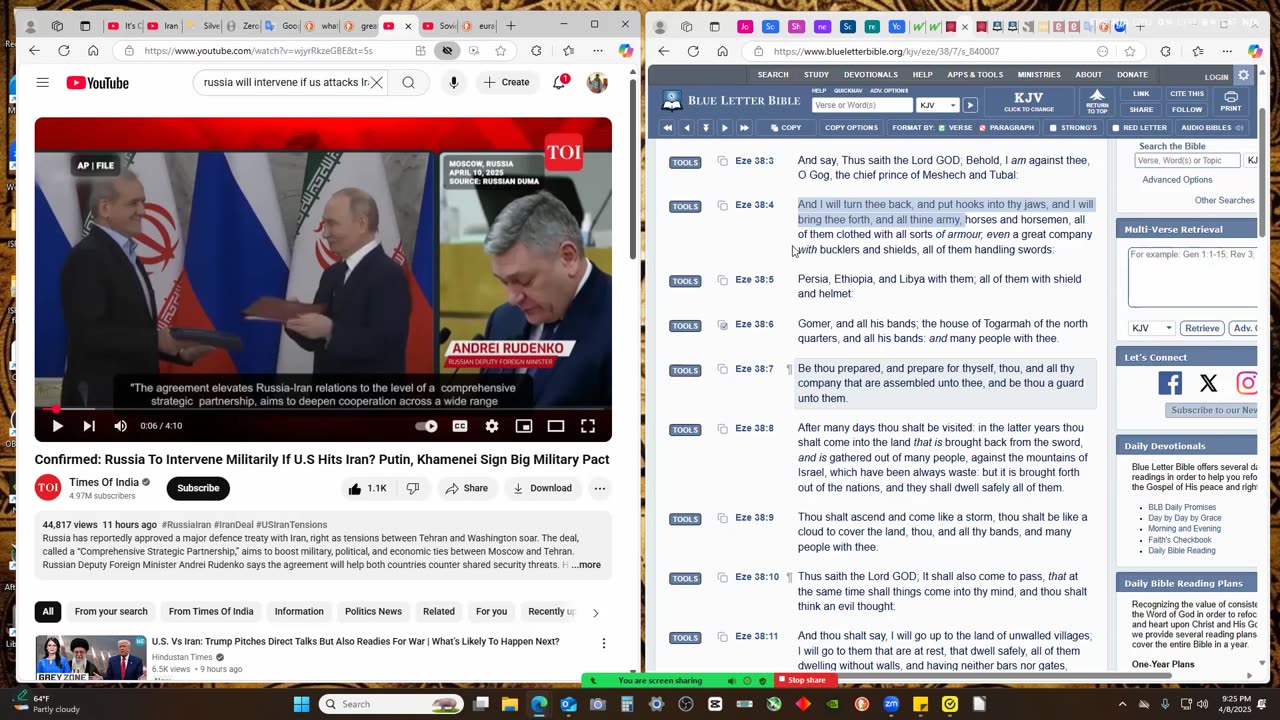Open Blue Letter Bible settings gear
Image resolution: width=1280 pixels, height=720 pixels.
pos(1244,75)
